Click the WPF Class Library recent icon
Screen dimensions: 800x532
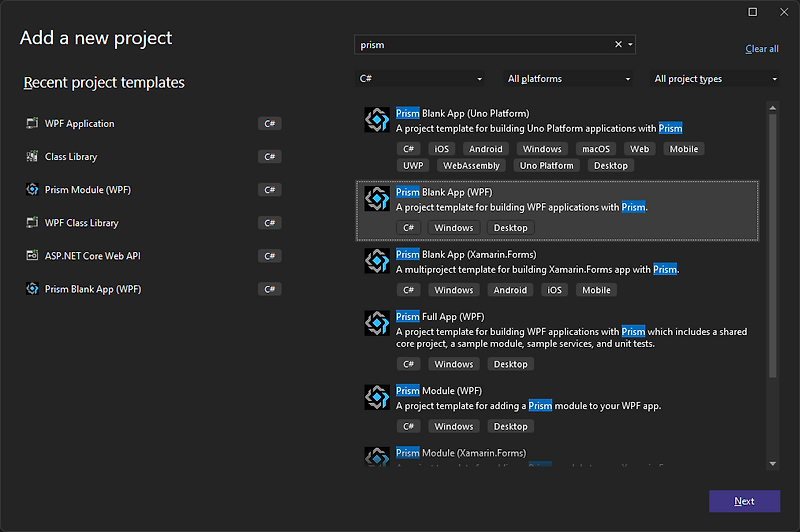(x=32, y=223)
